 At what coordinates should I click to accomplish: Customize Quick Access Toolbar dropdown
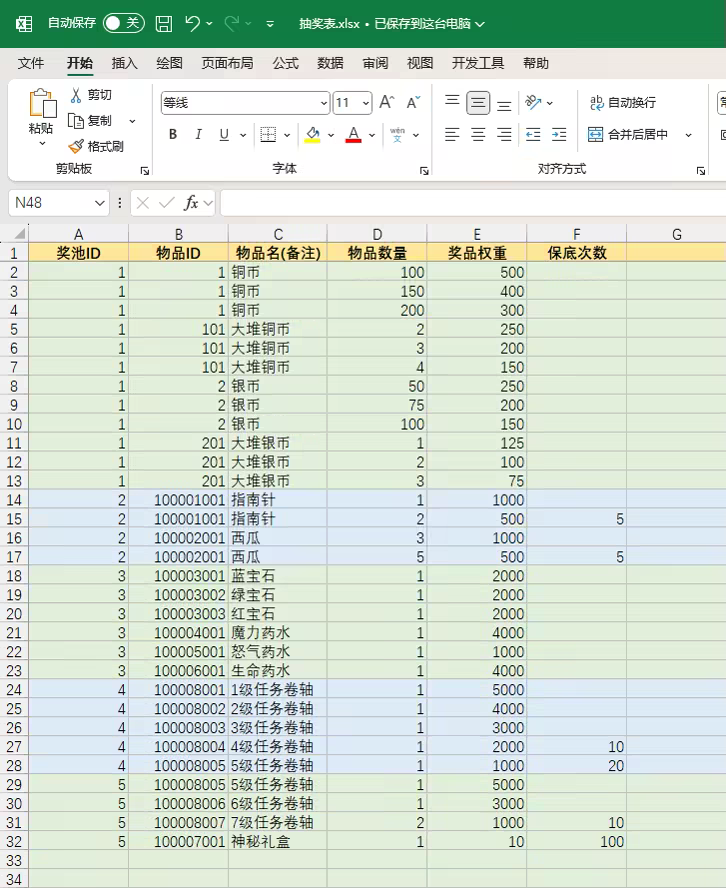tap(270, 24)
